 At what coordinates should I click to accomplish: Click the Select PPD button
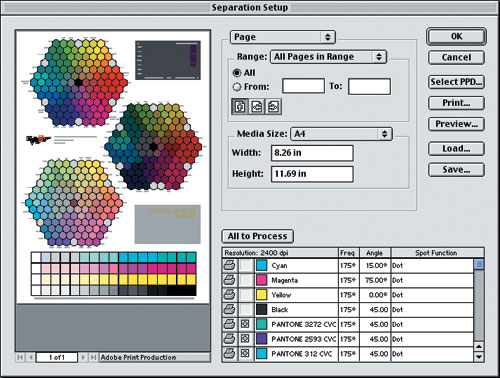coord(456,82)
